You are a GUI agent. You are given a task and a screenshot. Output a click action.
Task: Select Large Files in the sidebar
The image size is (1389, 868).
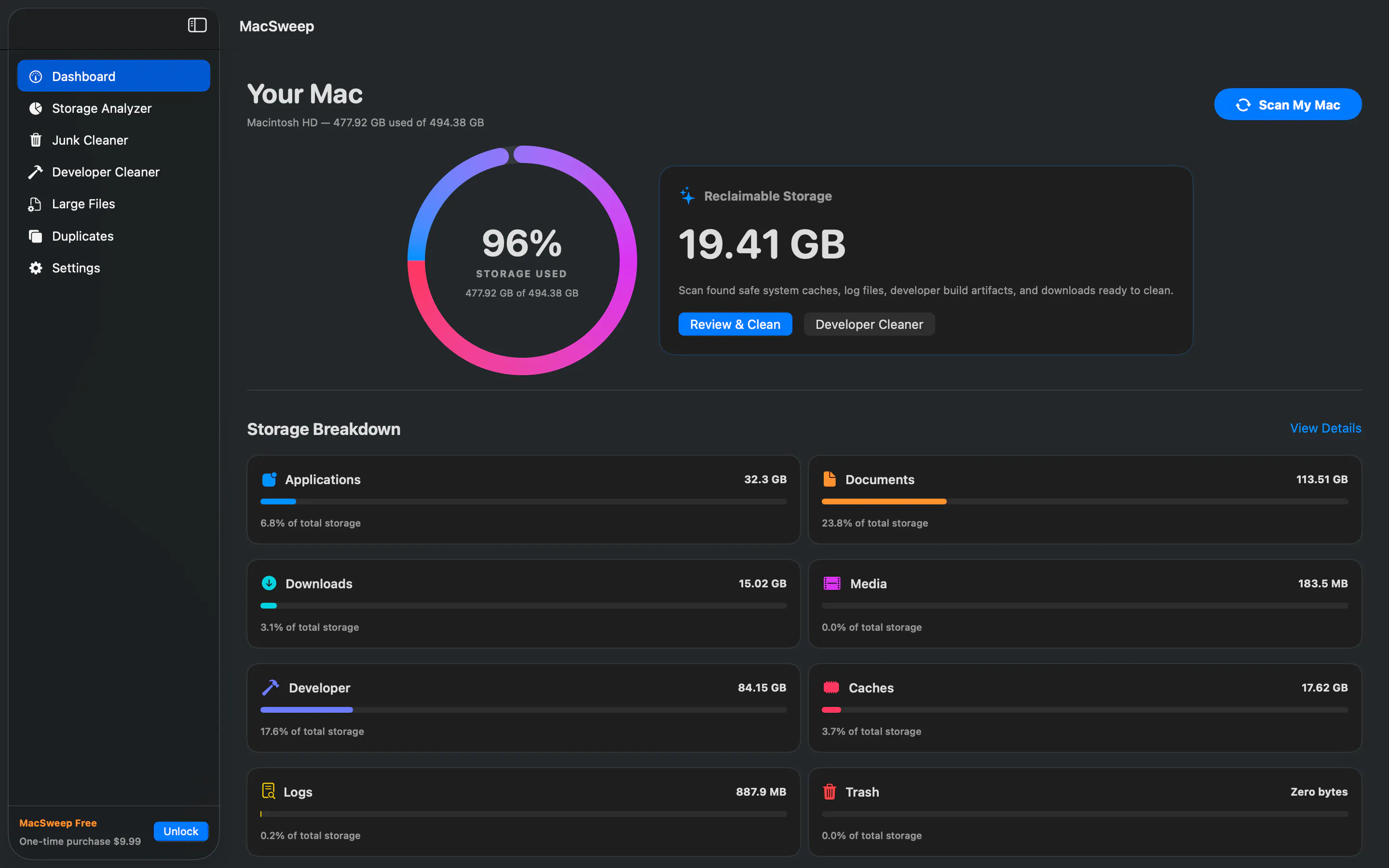point(114,204)
